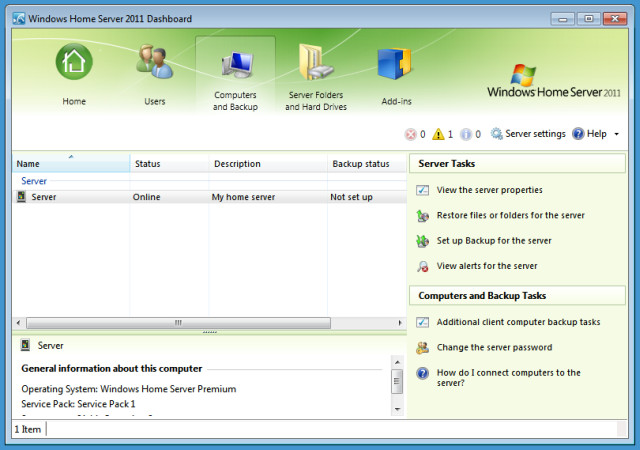The width and height of the screenshot is (640, 450).
Task: Click the critical alerts red icon
Action: (410, 134)
